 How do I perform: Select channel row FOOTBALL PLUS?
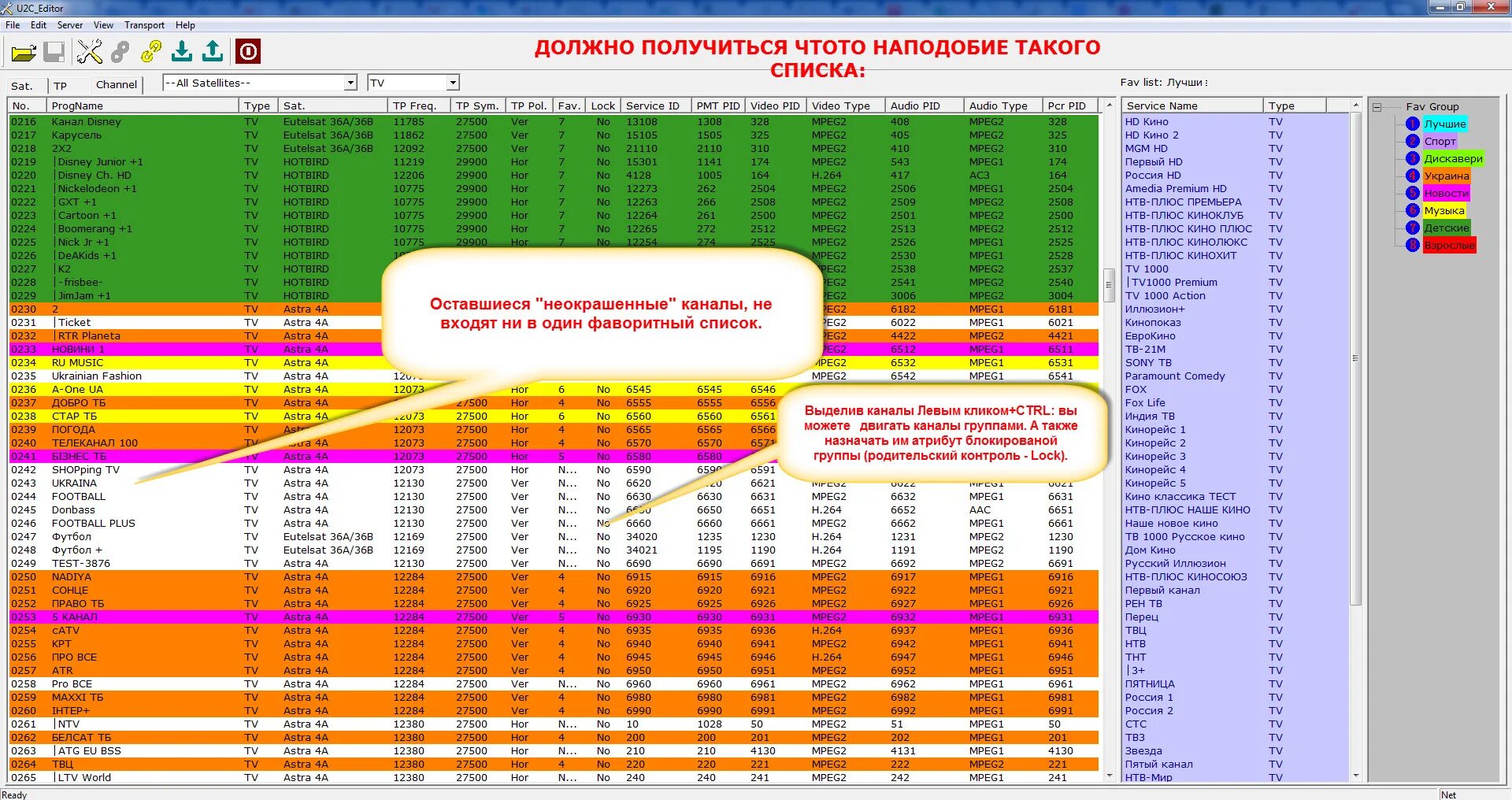554,524
